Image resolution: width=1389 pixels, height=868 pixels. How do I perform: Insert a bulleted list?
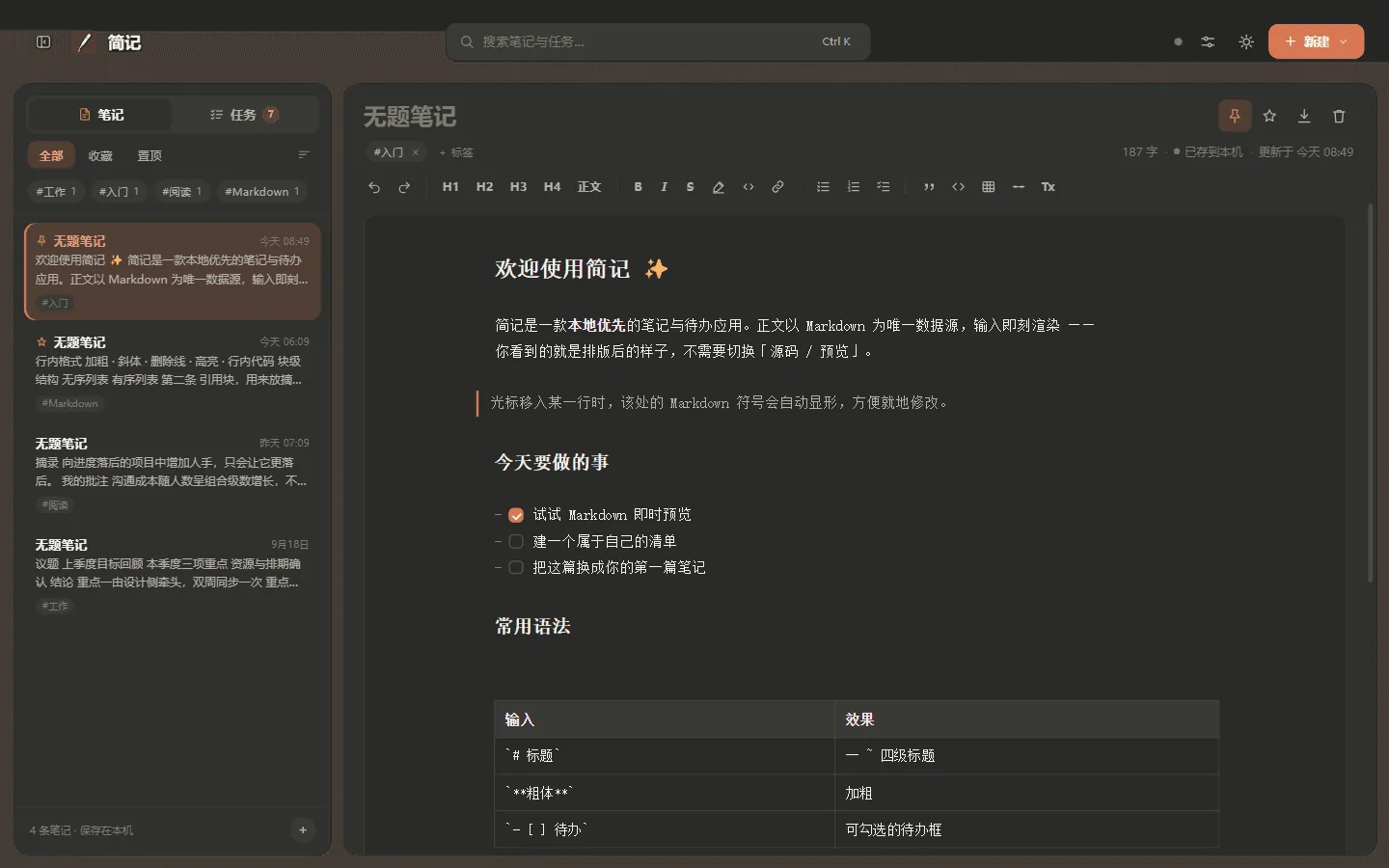[823, 187]
